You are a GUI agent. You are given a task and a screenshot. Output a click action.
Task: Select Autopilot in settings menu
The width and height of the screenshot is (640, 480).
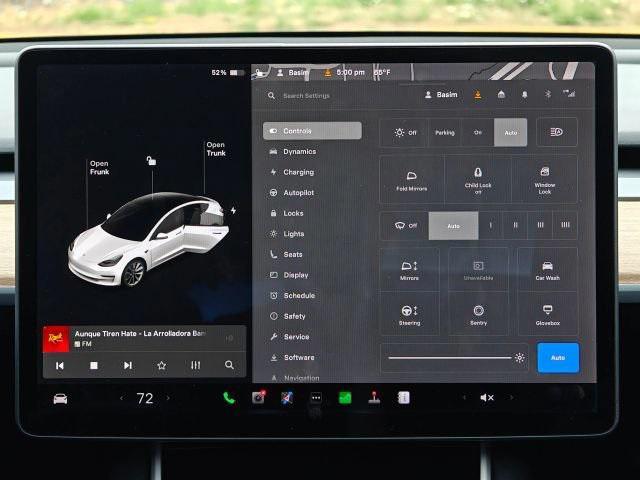[298, 192]
